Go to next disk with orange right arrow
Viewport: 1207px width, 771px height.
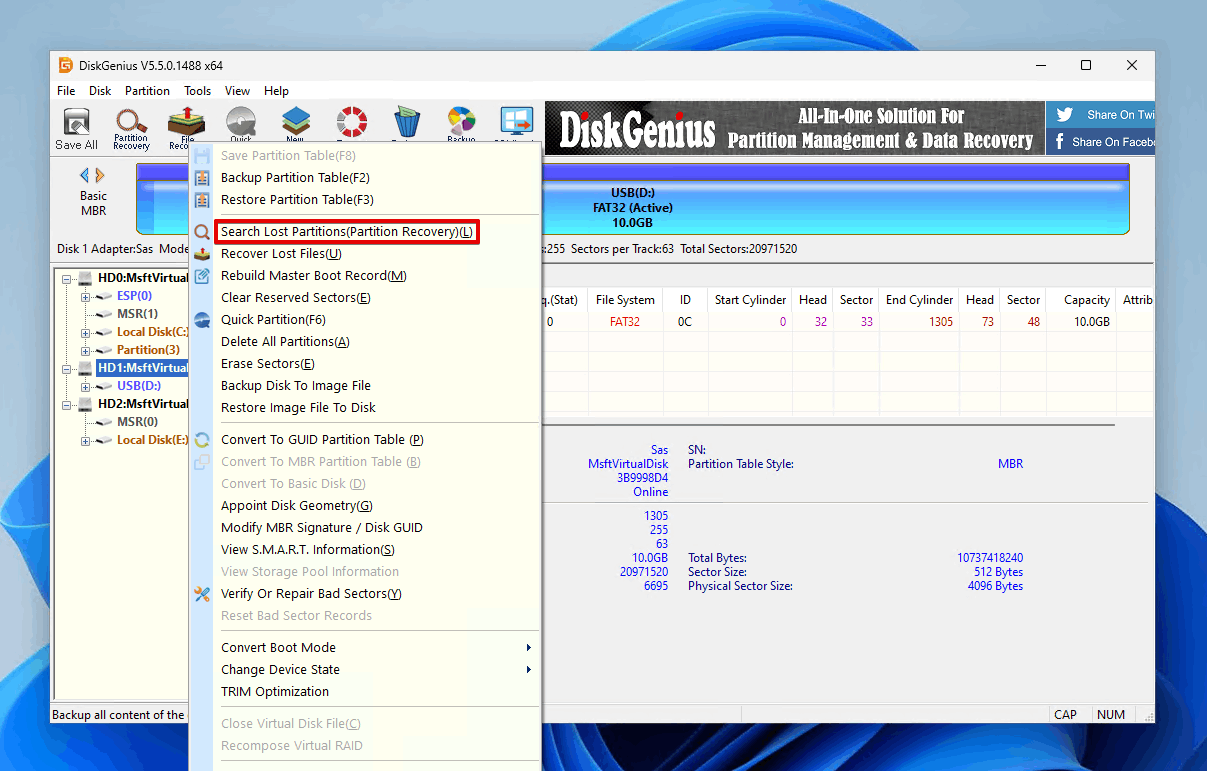pos(100,175)
